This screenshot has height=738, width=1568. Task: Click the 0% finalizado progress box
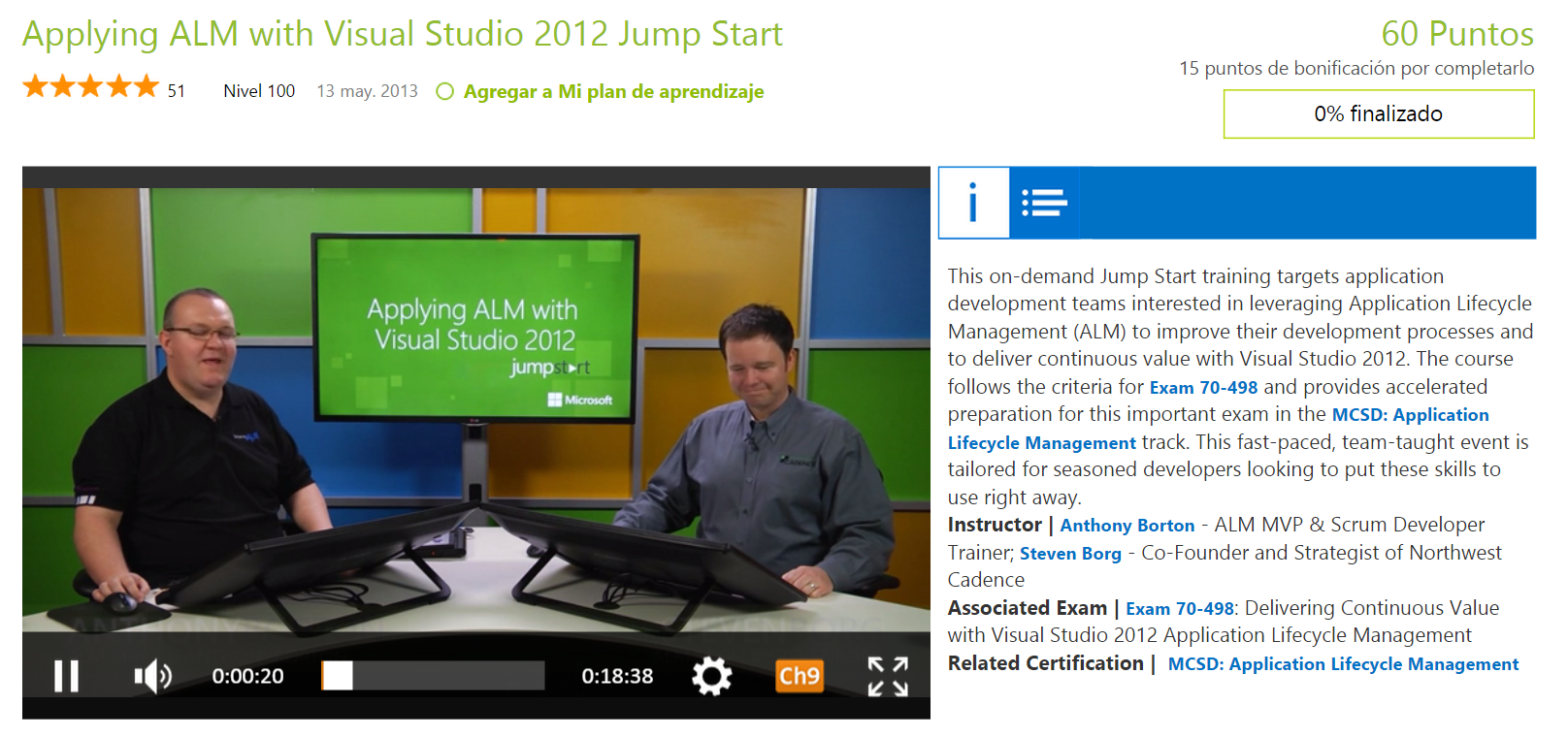pyautogui.click(x=1378, y=114)
